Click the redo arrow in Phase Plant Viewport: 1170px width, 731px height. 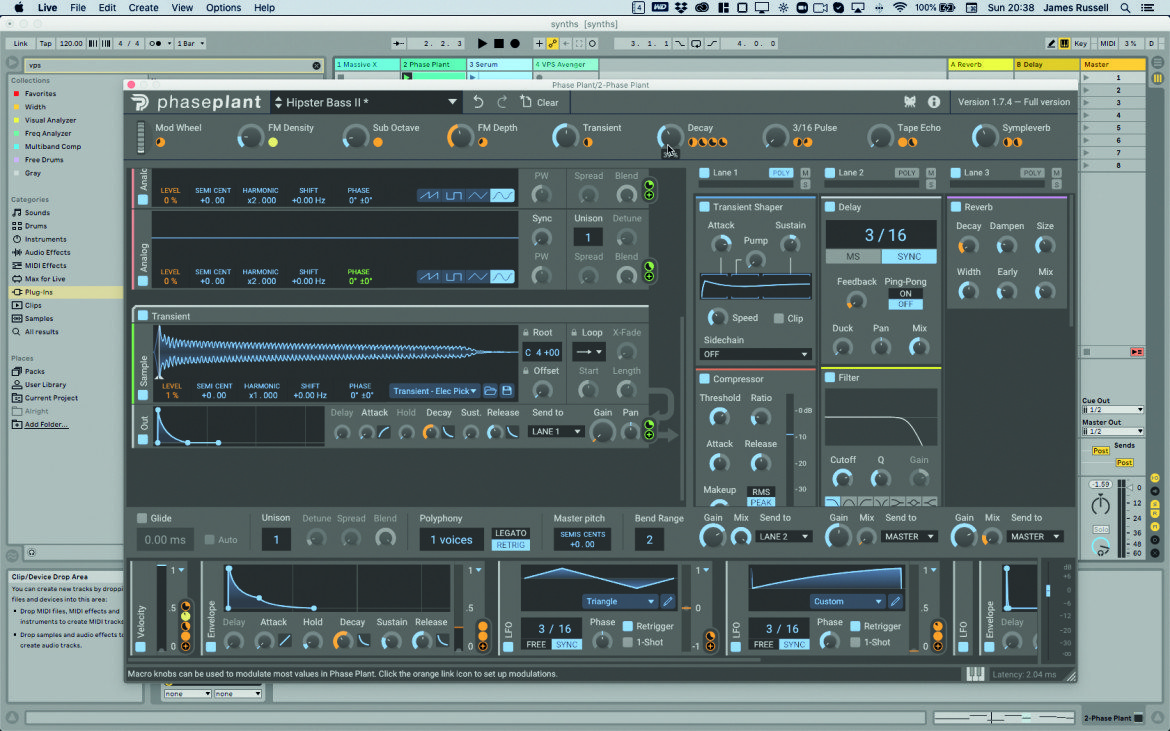(x=502, y=102)
